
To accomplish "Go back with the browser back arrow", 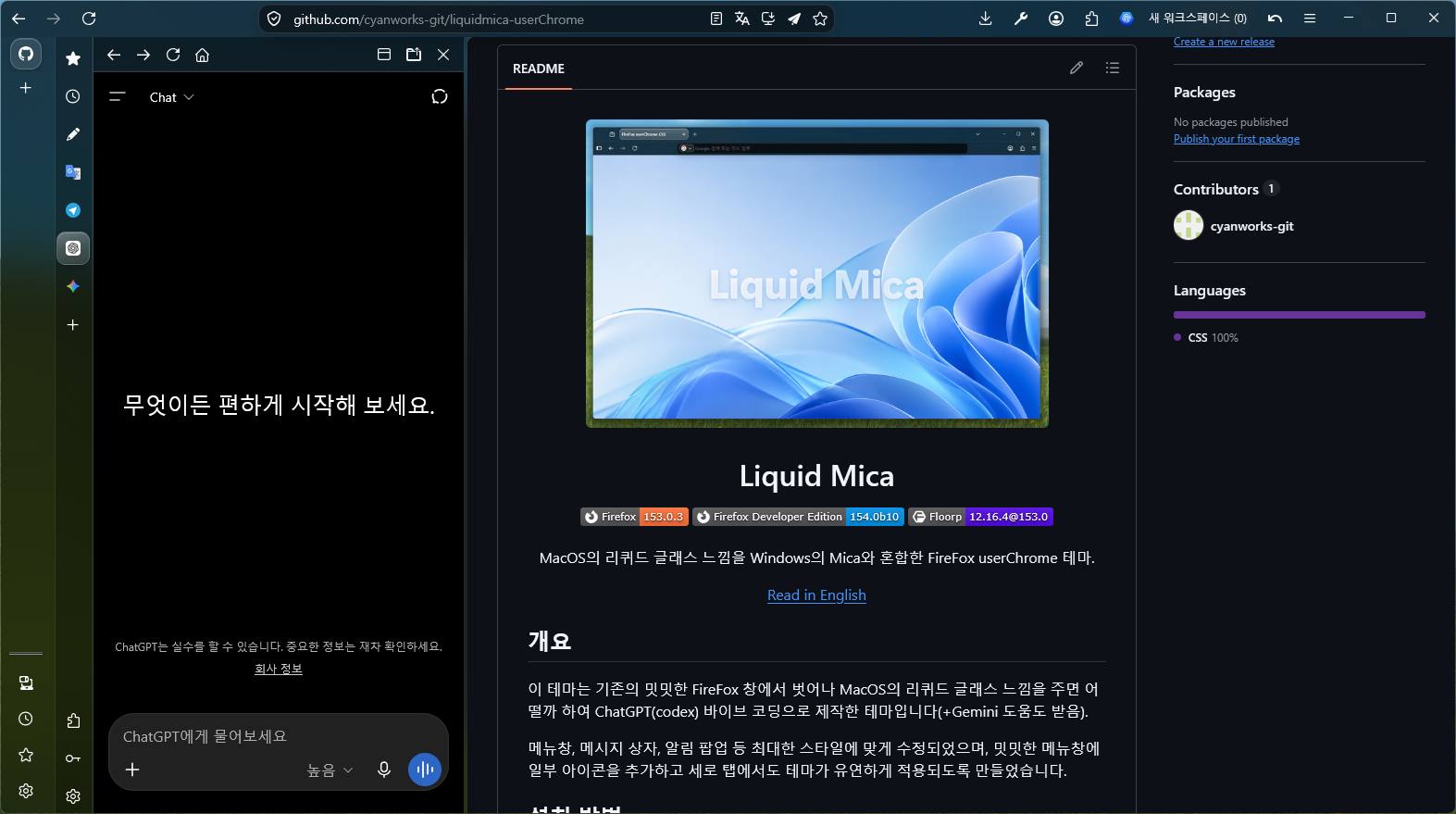I will click(x=19, y=19).
